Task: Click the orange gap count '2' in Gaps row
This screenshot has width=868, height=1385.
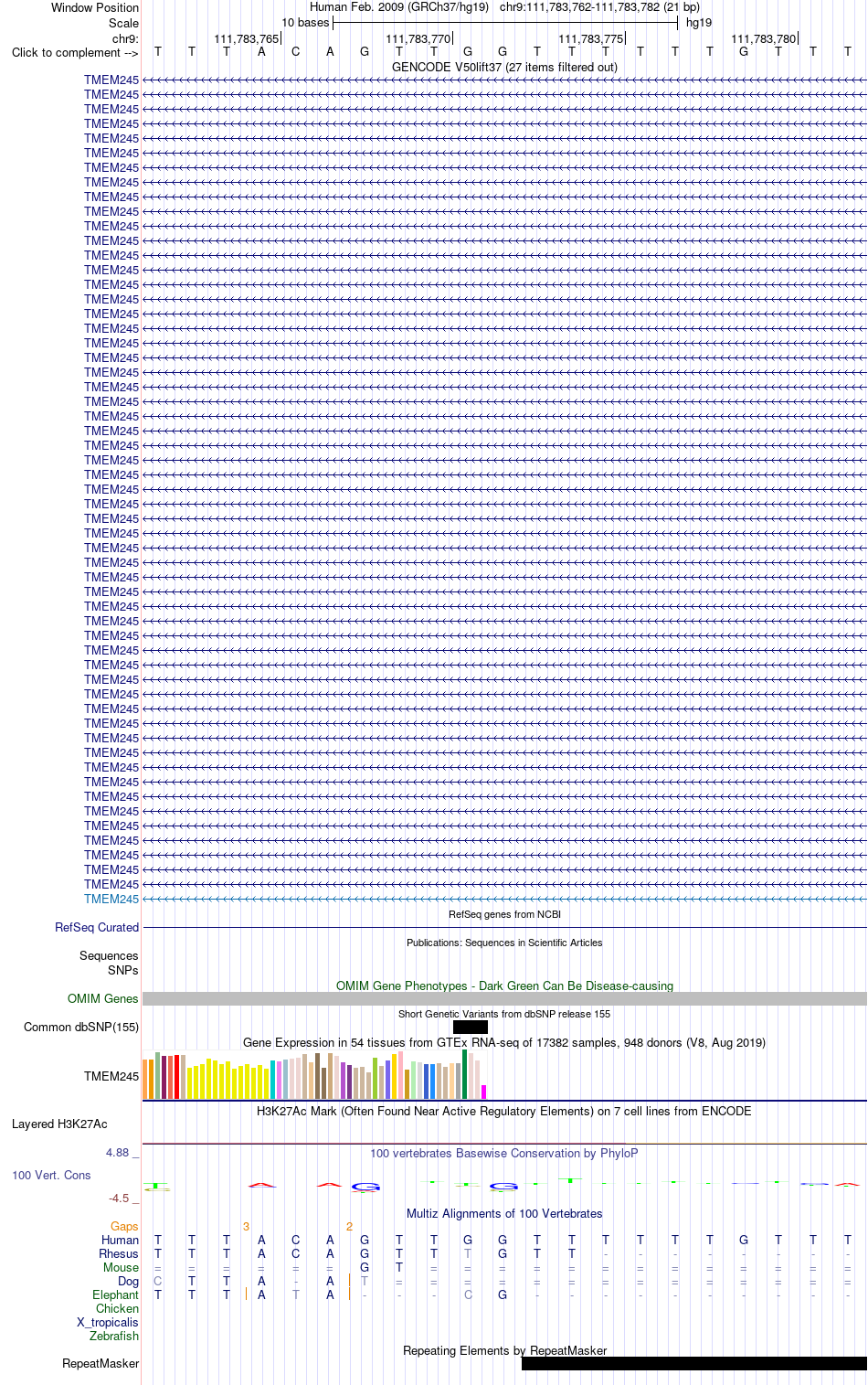Action: point(349,1226)
